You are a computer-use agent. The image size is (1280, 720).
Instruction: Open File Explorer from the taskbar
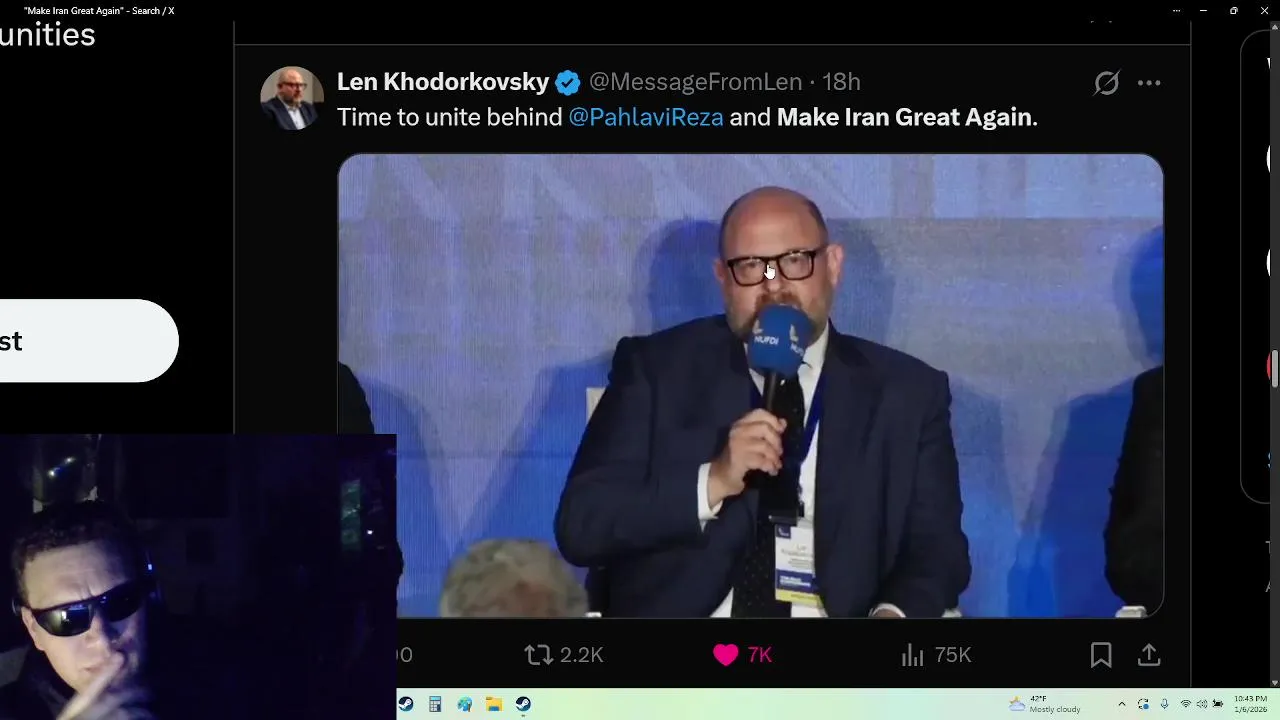point(494,704)
